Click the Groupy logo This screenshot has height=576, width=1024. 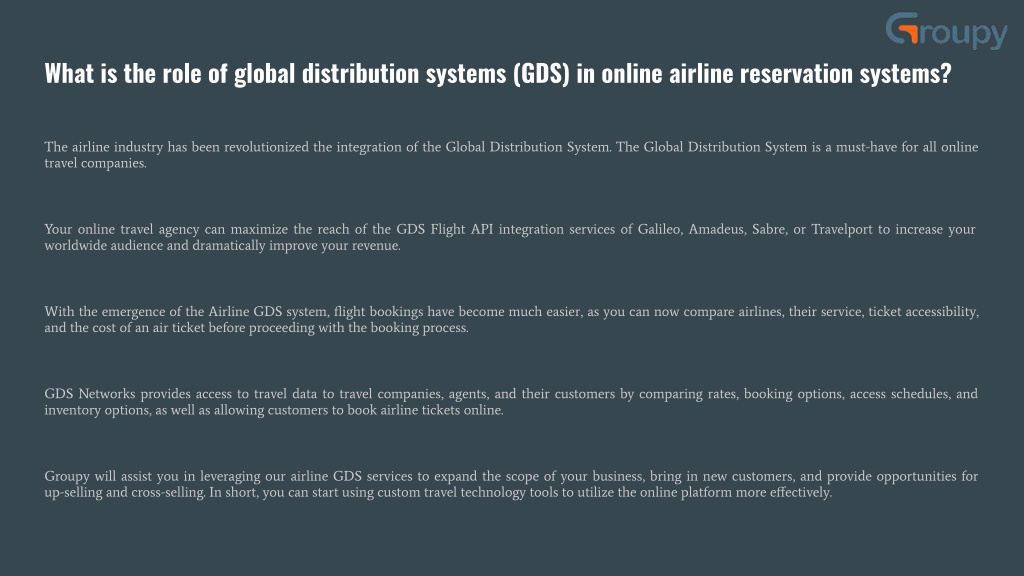(946, 31)
